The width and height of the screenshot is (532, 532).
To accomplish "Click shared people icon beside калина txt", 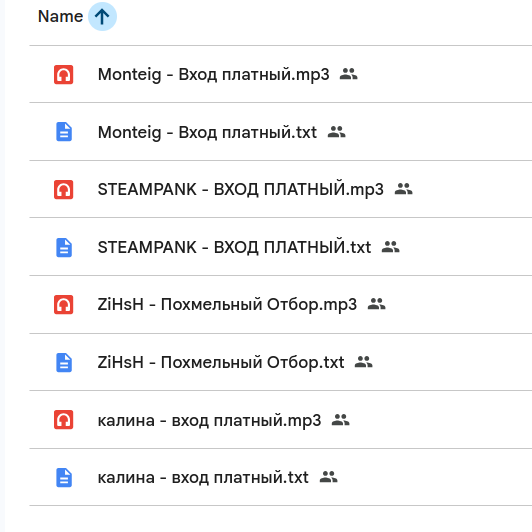I will click(x=328, y=477).
